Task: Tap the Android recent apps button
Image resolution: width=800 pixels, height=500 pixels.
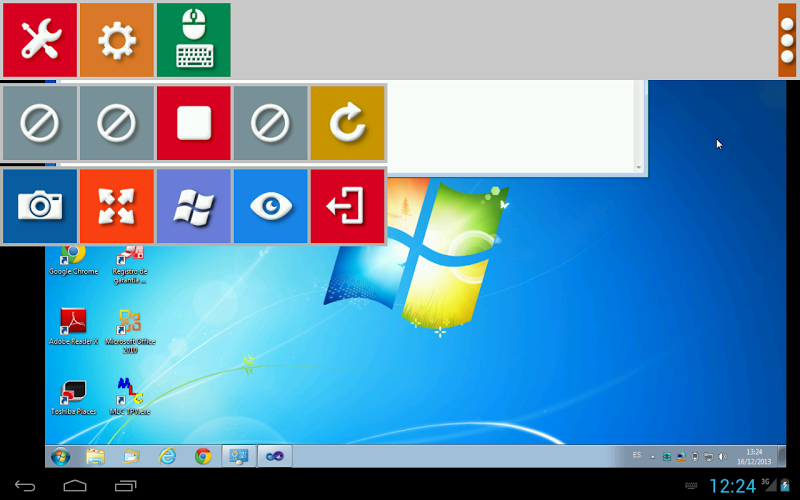Action: point(126,486)
